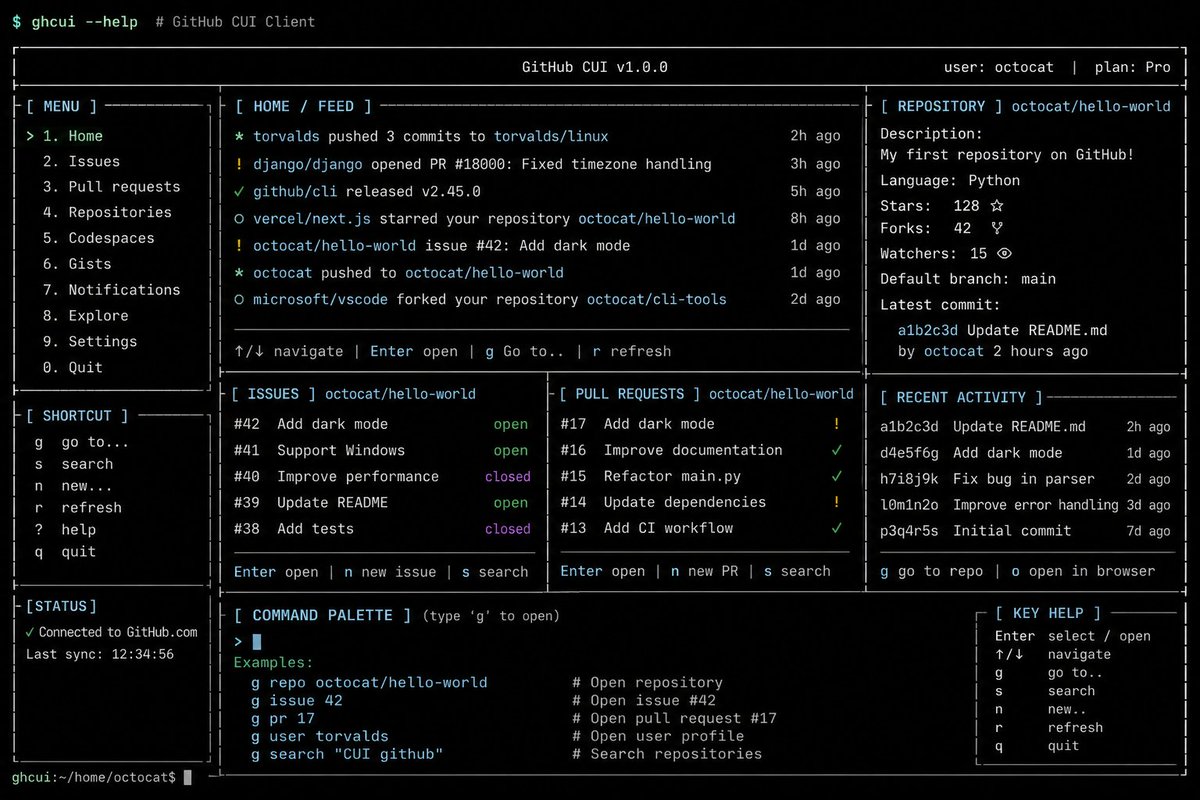Focus the command palette input prompt
The height and width of the screenshot is (800, 1200).
pos(256,642)
